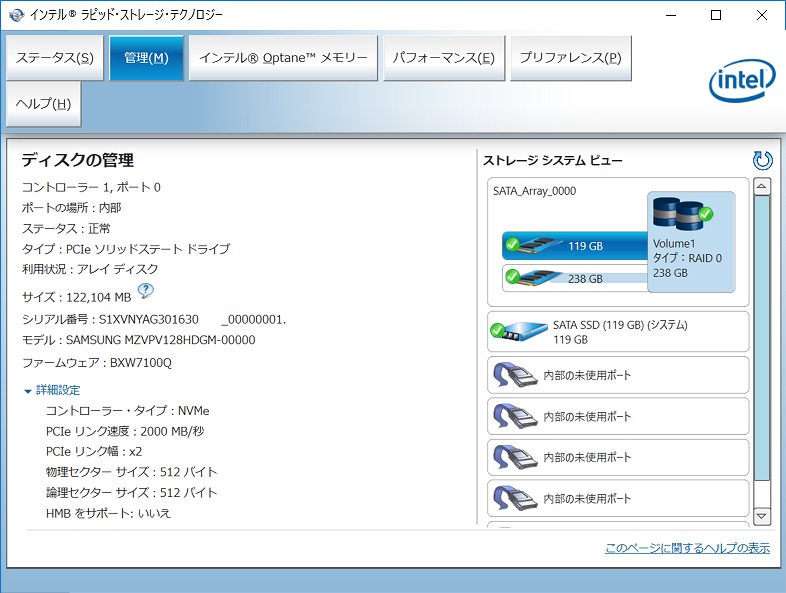The width and height of the screenshot is (786, 593).
Task: Select the Volume1 RAID 0 volume icon
Action: click(x=691, y=242)
